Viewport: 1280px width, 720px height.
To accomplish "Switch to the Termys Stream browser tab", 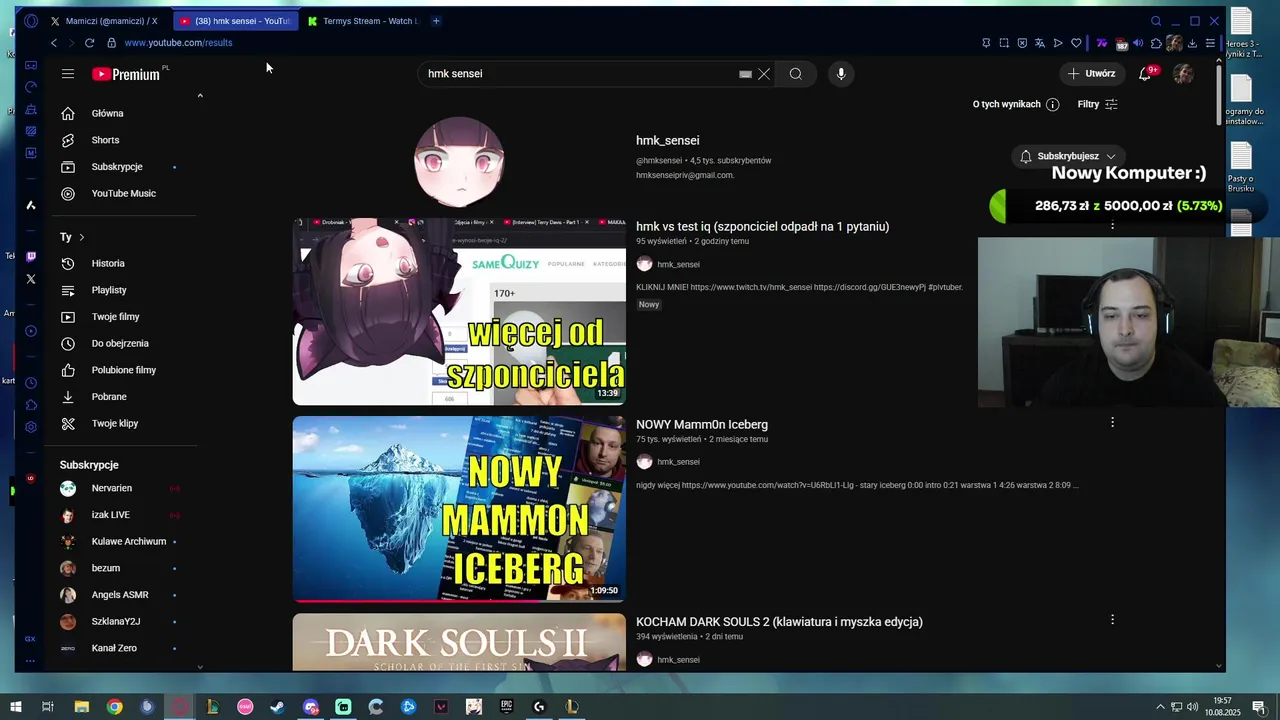I will pos(362,21).
